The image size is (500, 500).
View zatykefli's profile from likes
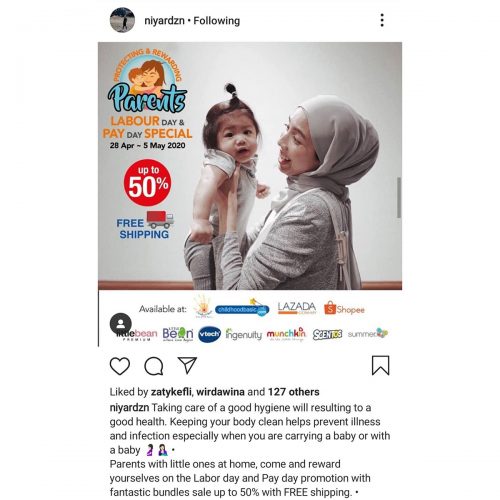coord(171,392)
